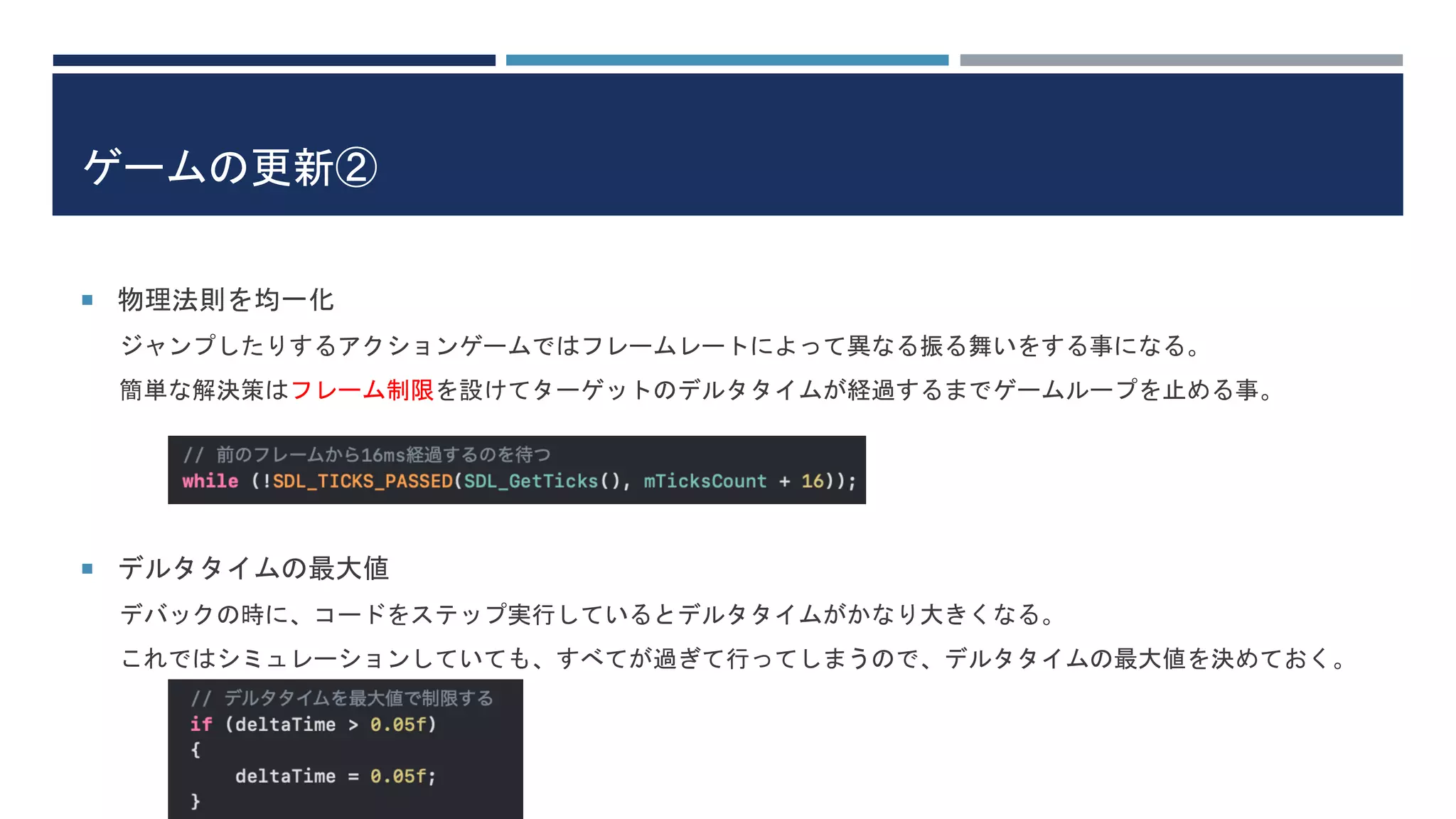This screenshot has width=1456, height=819.
Task: Click the while keyword in the code
Action: click(x=210, y=481)
